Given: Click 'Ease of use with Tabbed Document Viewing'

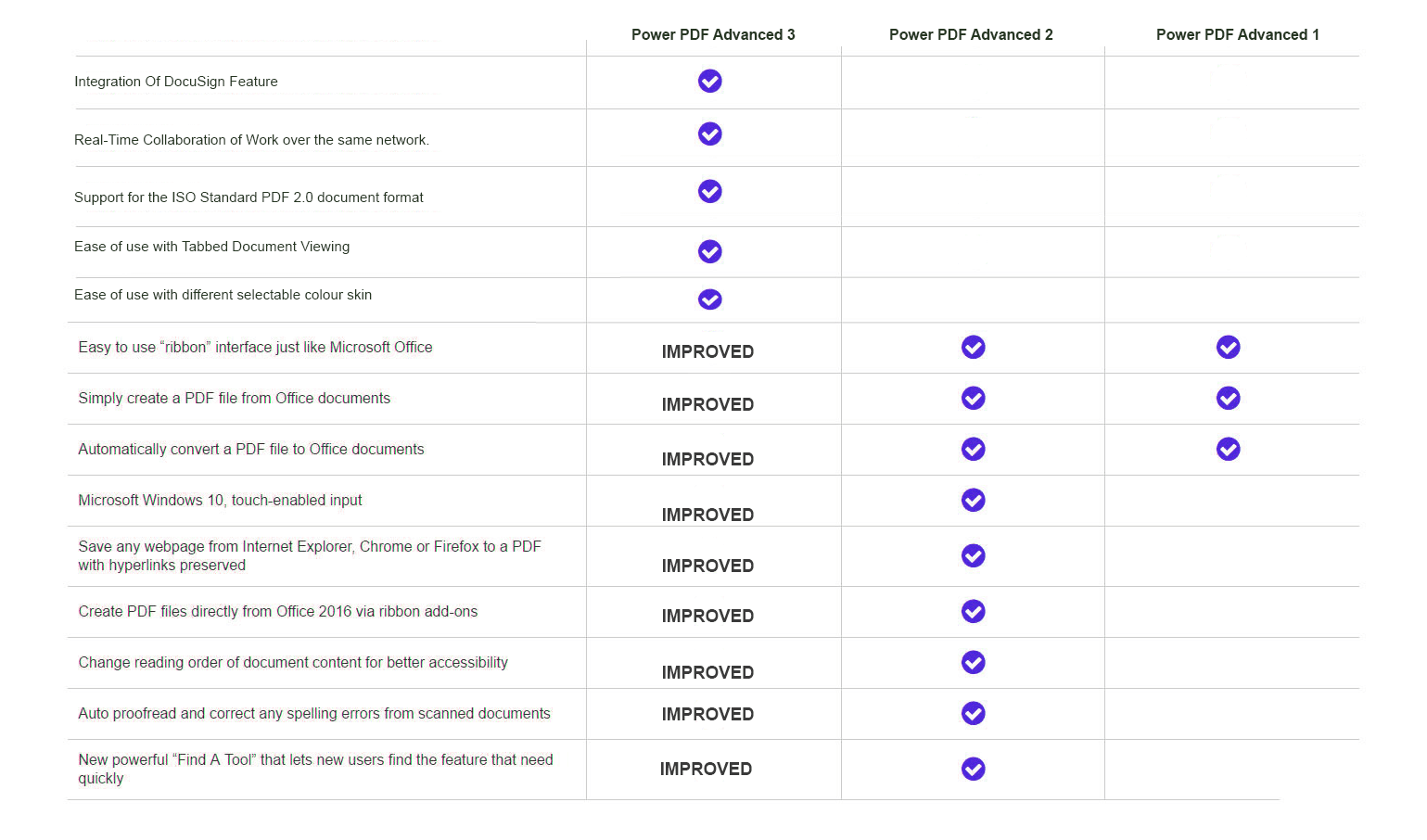Looking at the screenshot, I should tap(212, 247).
